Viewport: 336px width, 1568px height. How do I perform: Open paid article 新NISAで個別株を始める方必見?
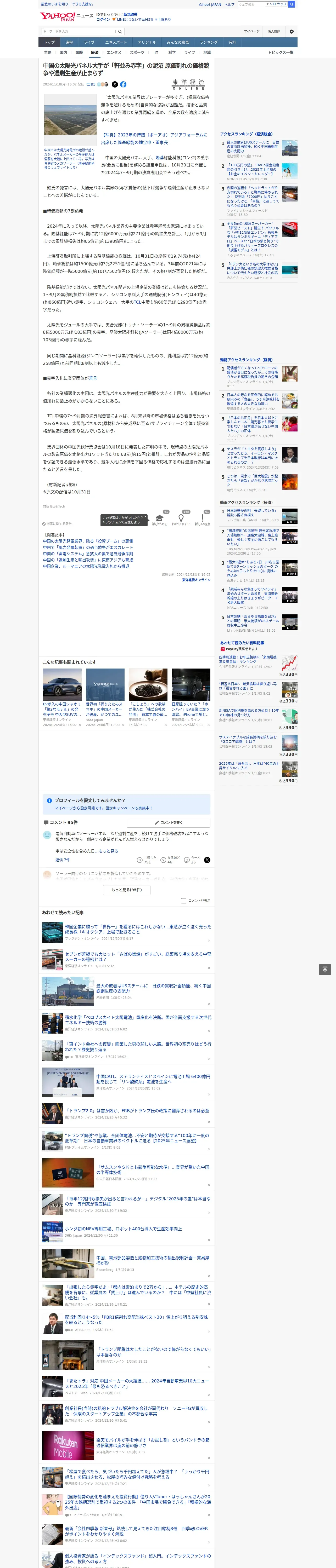pos(249,712)
